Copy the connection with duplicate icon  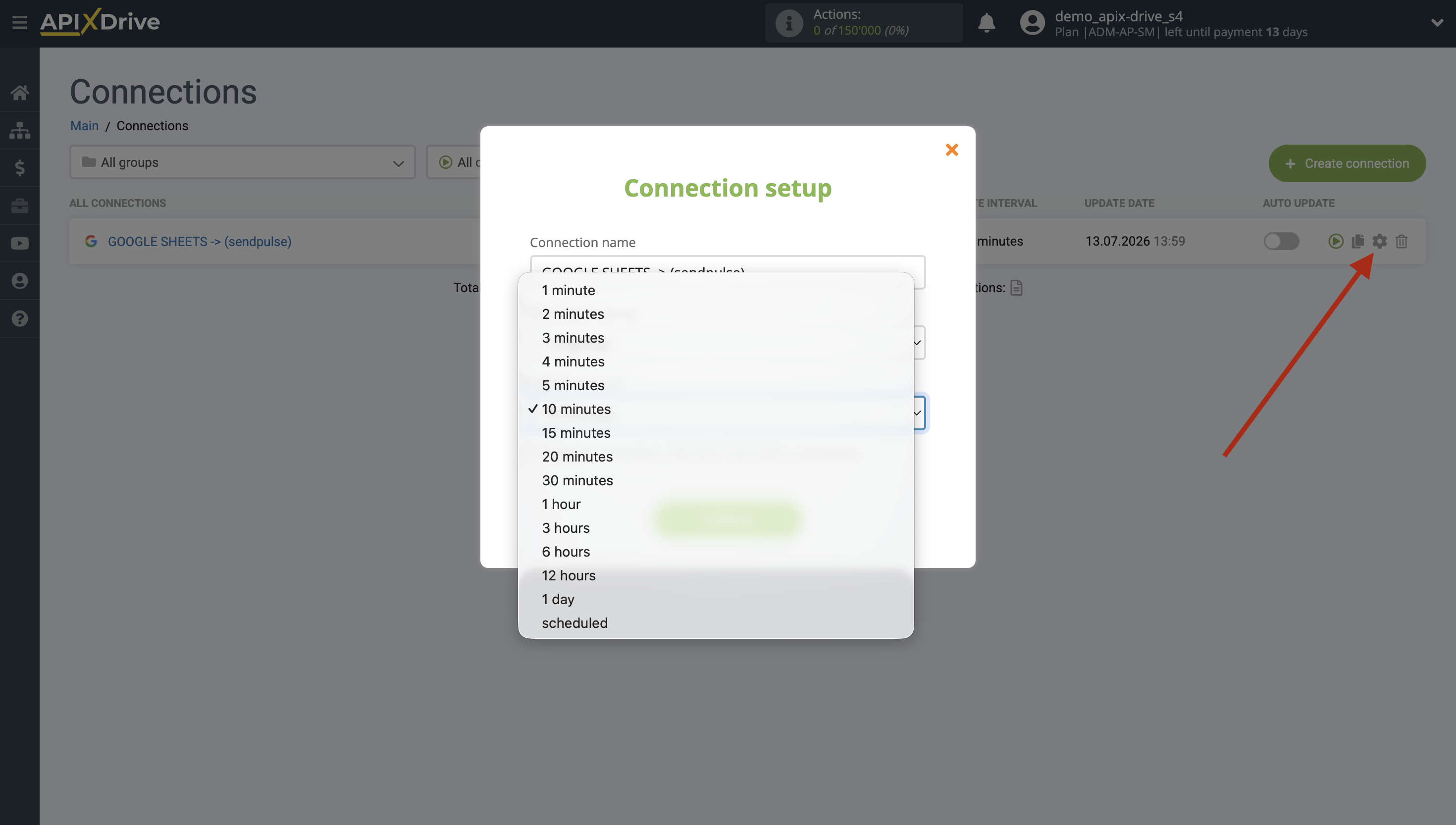coord(1357,241)
